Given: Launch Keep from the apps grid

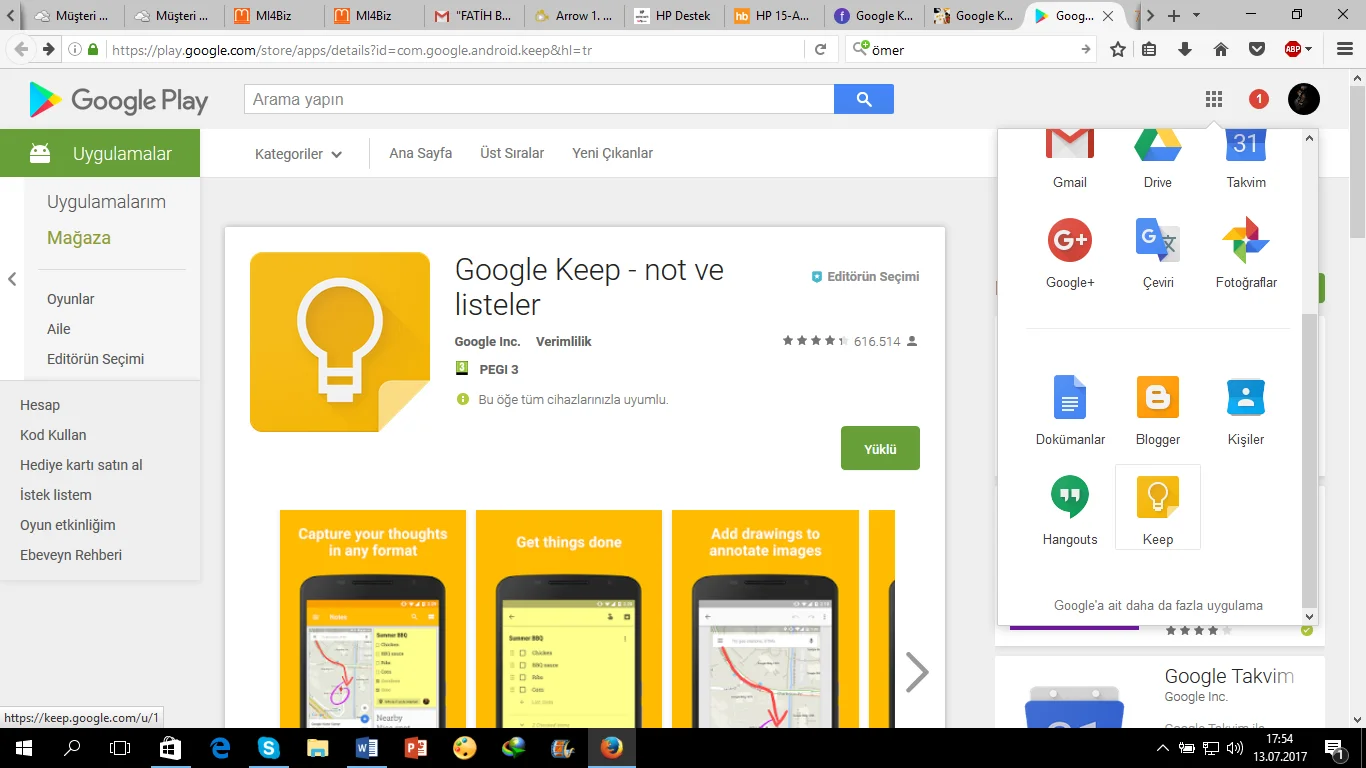Looking at the screenshot, I should pyautogui.click(x=1157, y=507).
